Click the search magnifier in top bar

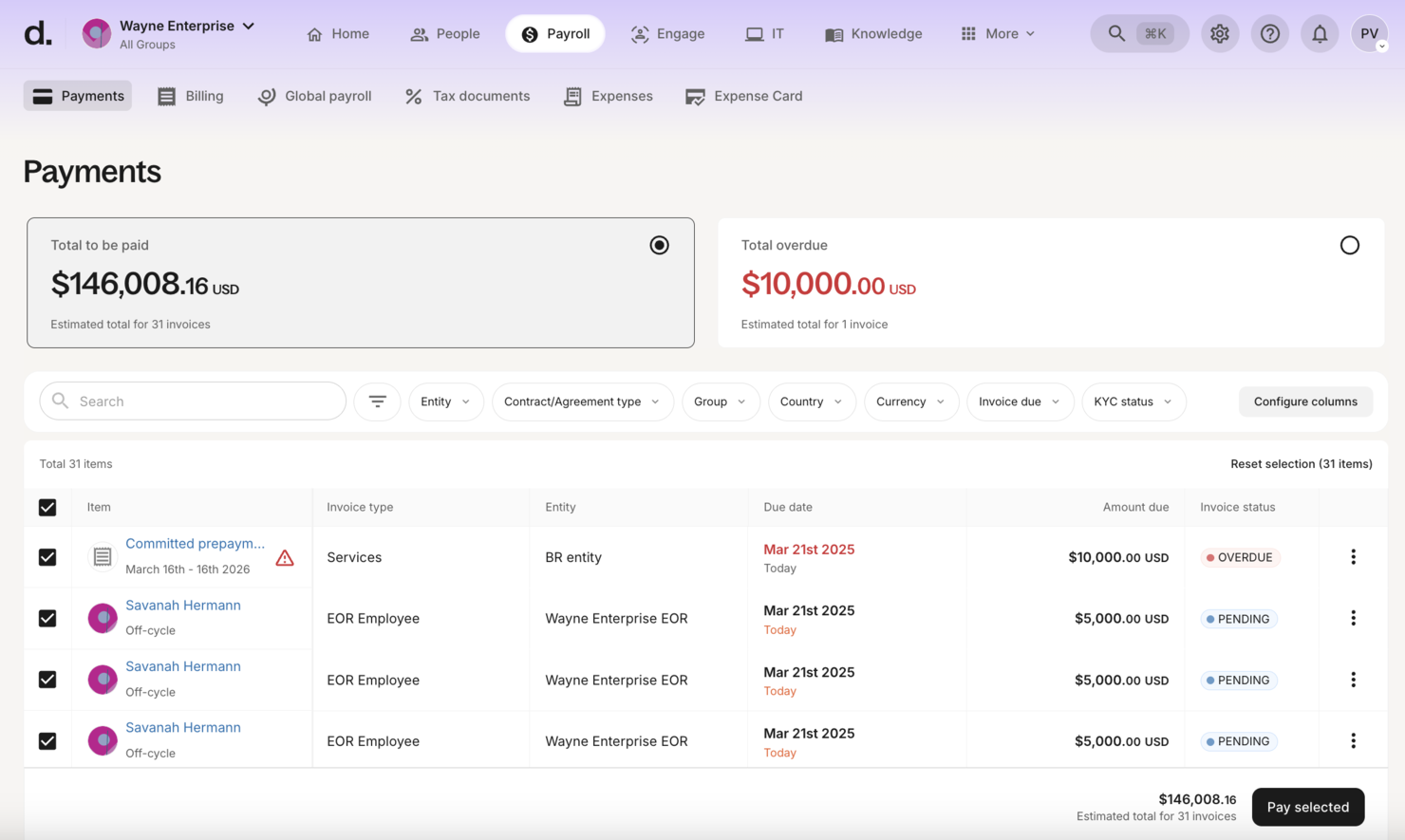[x=1116, y=34]
